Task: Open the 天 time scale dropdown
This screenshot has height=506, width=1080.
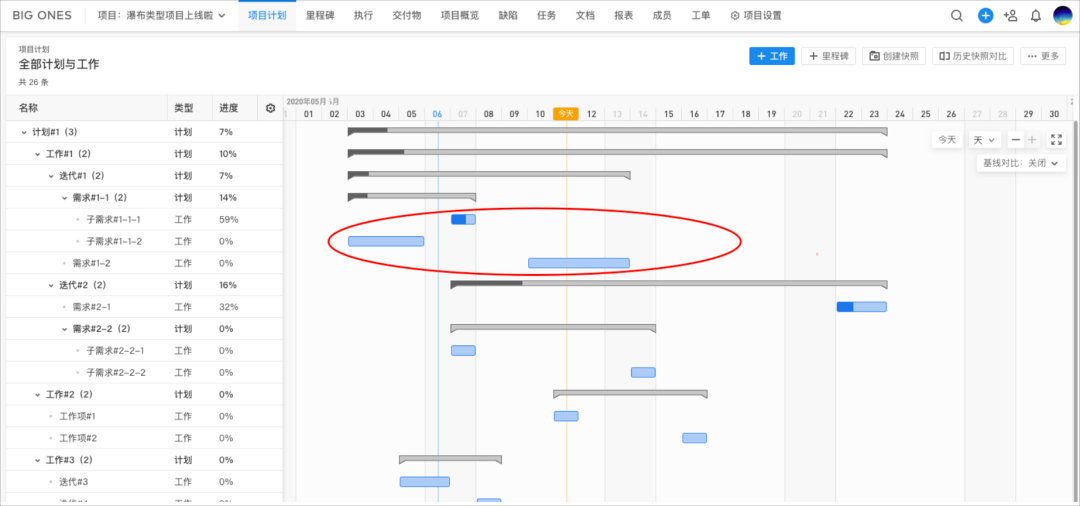Action: tap(984, 140)
